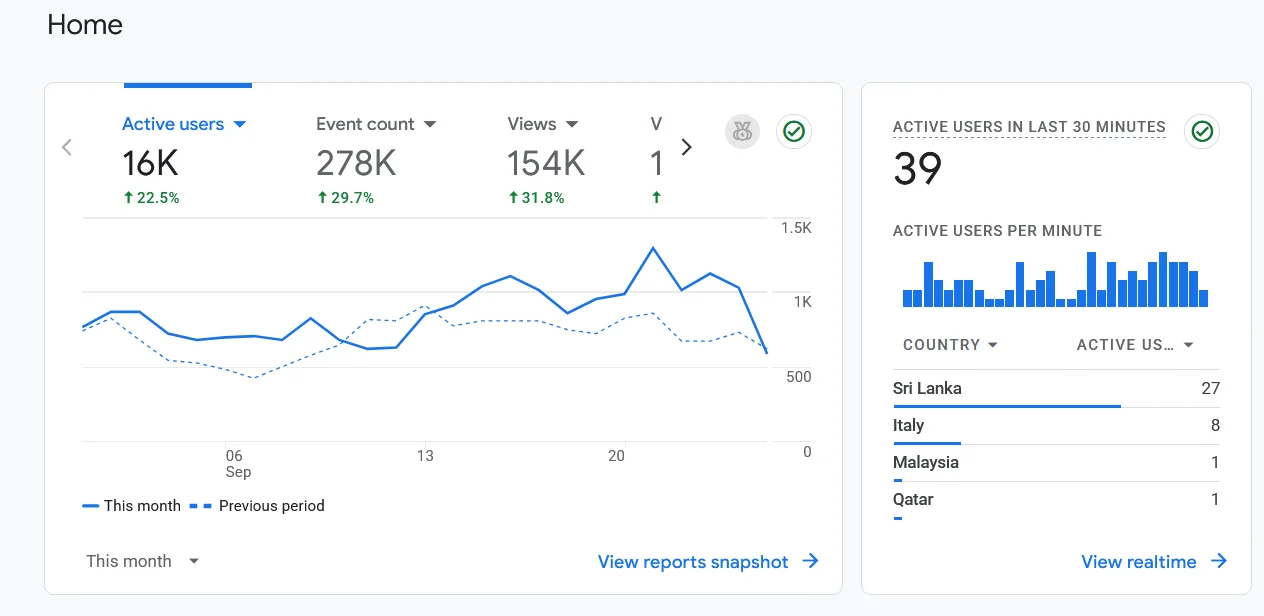1264x616 pixels.
Task: Click the 27 value in Sri Lanka row
Action: tap(1210, 389)
